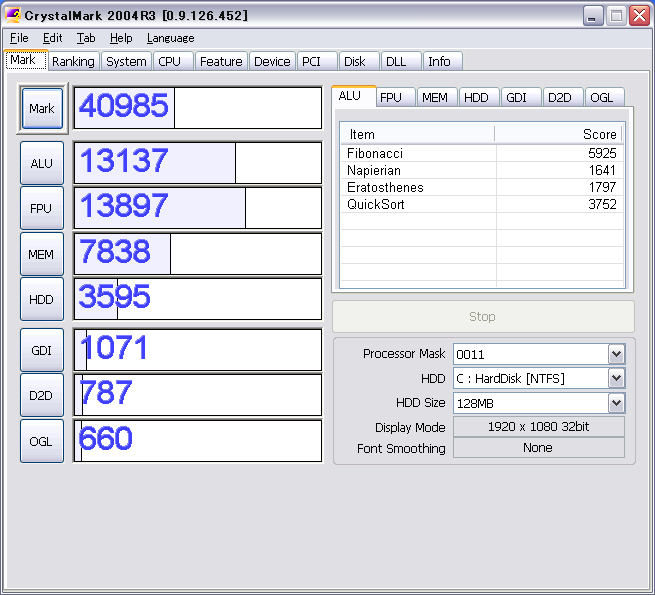
Task: Click the Eratosthenes score 1797
Action: pos(602,187)
